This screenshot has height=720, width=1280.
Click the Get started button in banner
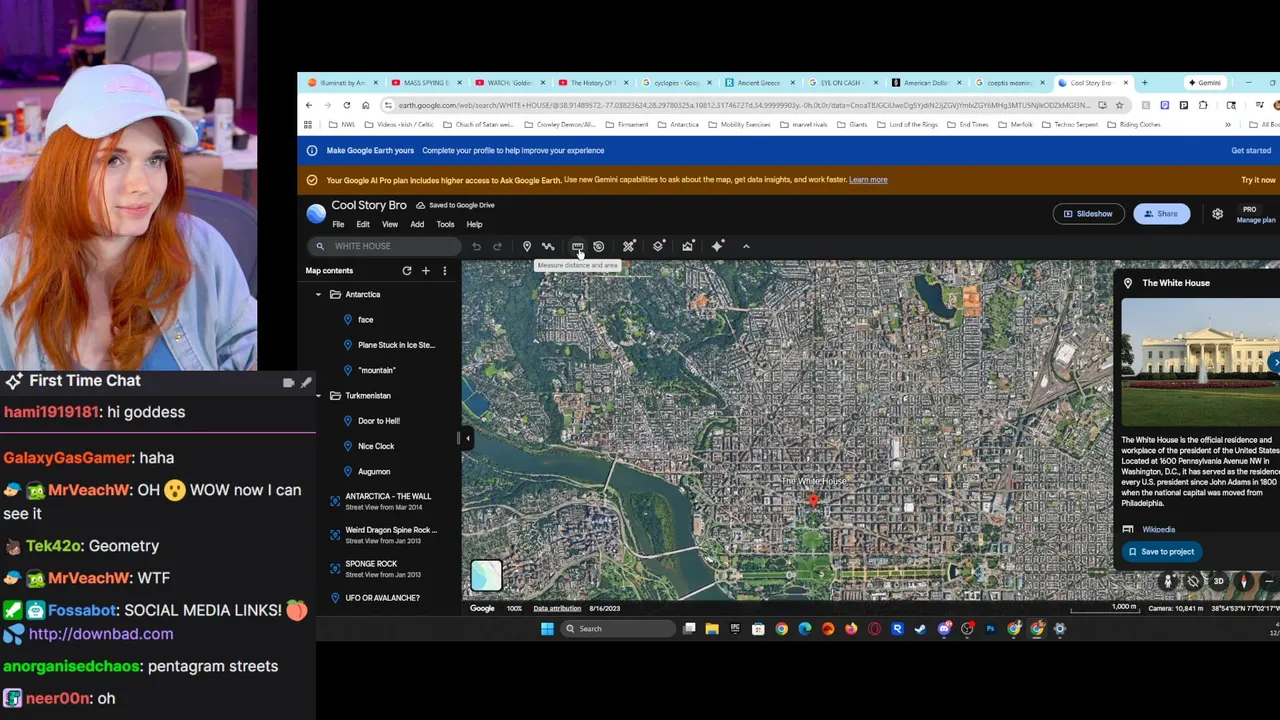(x=1251, y=151)
